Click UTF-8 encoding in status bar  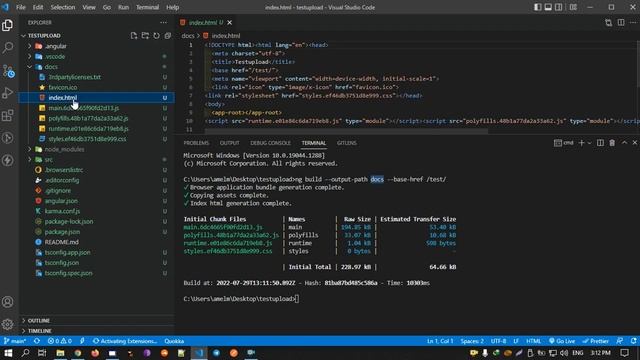(498, 341)
